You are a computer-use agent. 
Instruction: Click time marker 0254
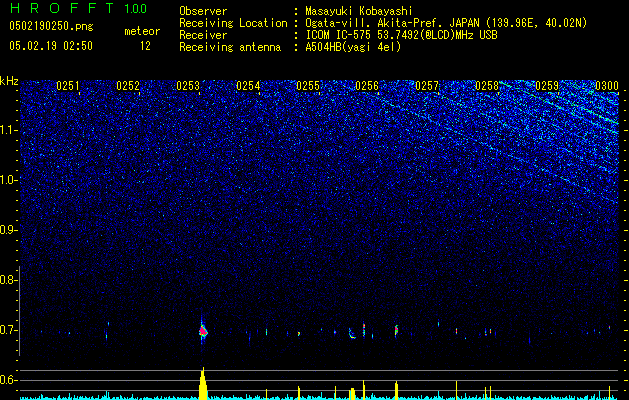pyautogui.click(x=248, y=86)
